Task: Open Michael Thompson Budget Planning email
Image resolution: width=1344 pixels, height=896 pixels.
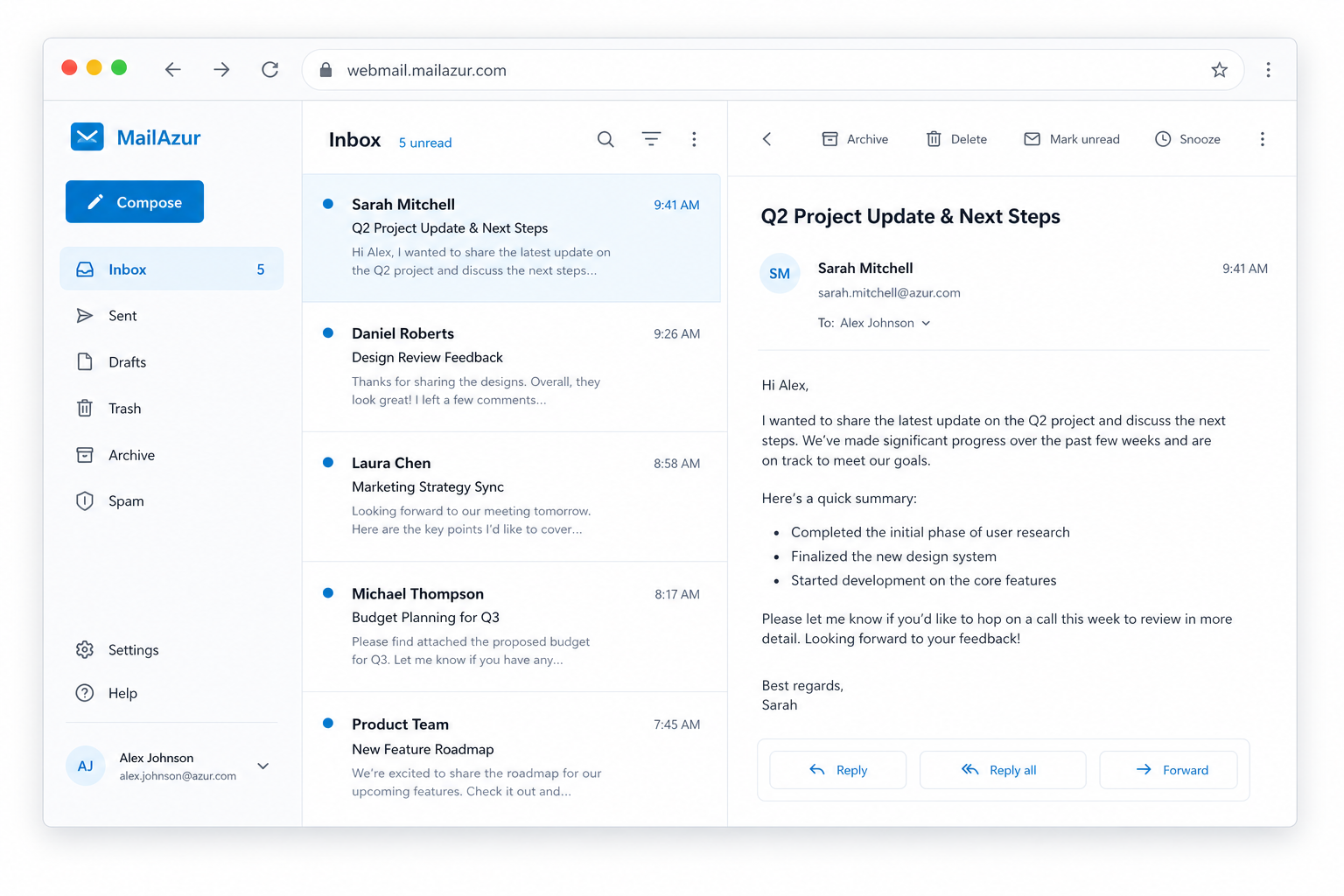Action: point(514,627)
